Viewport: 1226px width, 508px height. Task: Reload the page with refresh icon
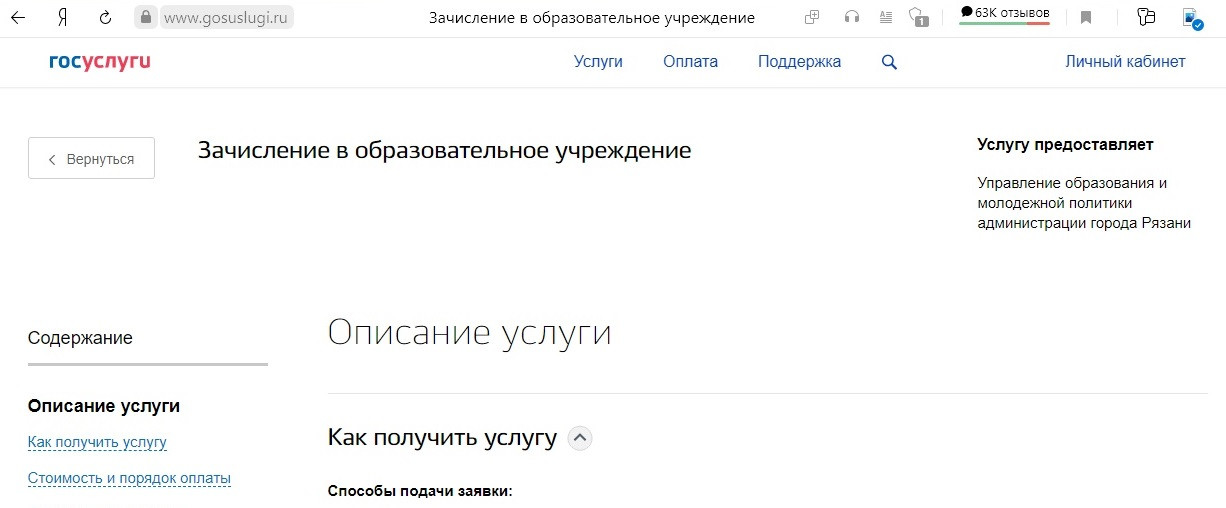[x=105, y=17]
